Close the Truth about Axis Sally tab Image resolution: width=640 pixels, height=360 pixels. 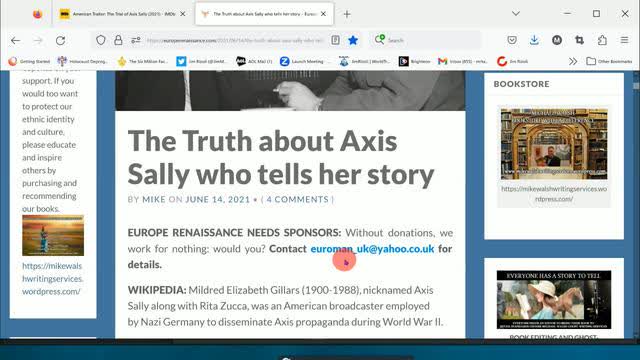(323, 14)
